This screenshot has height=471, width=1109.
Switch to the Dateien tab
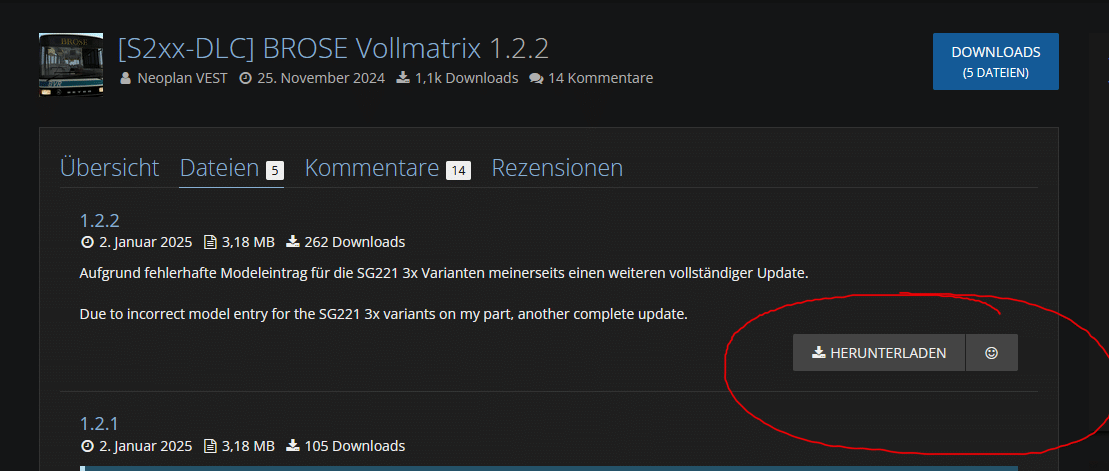(x=232, y=170)
